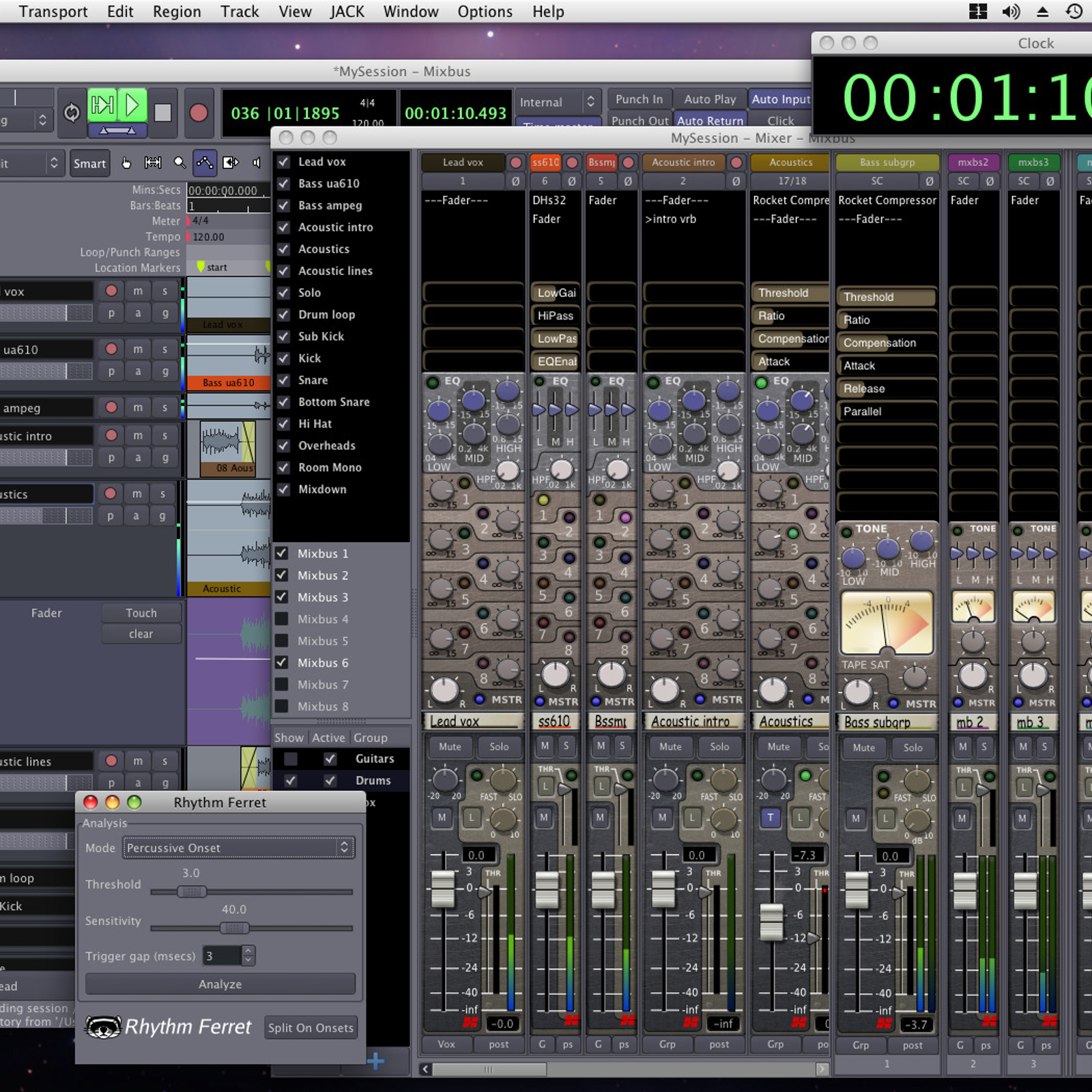
Task: Toggle the Drums group Show checkbox
Action: (x=291, y=780)
